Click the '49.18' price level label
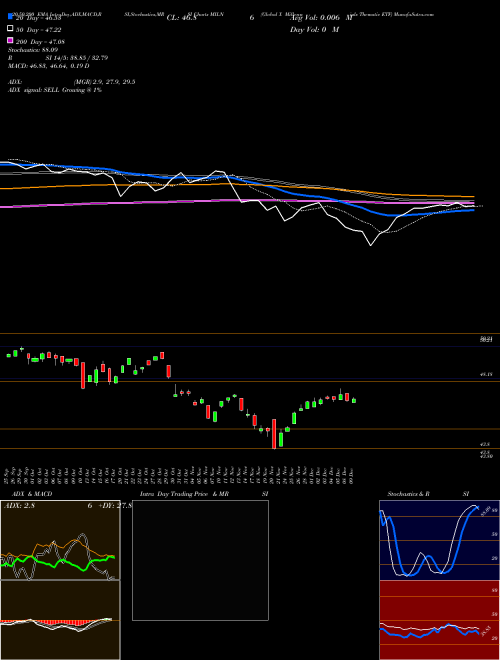Viewport: 500px width, 660px height. pos(486,374)
